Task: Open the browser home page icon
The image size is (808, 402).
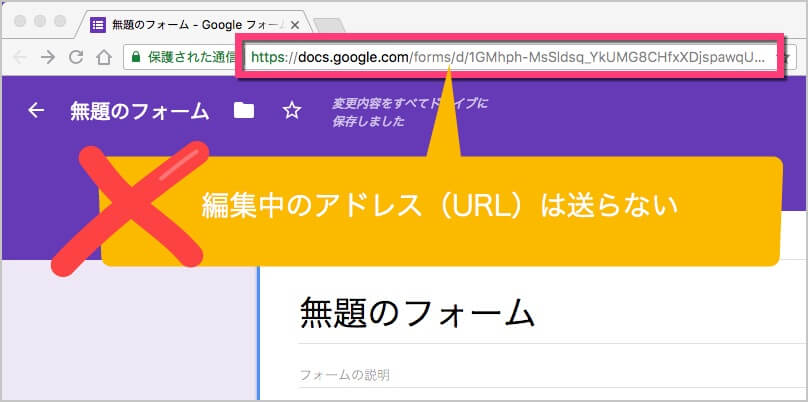Action: [x=104, y=57]
